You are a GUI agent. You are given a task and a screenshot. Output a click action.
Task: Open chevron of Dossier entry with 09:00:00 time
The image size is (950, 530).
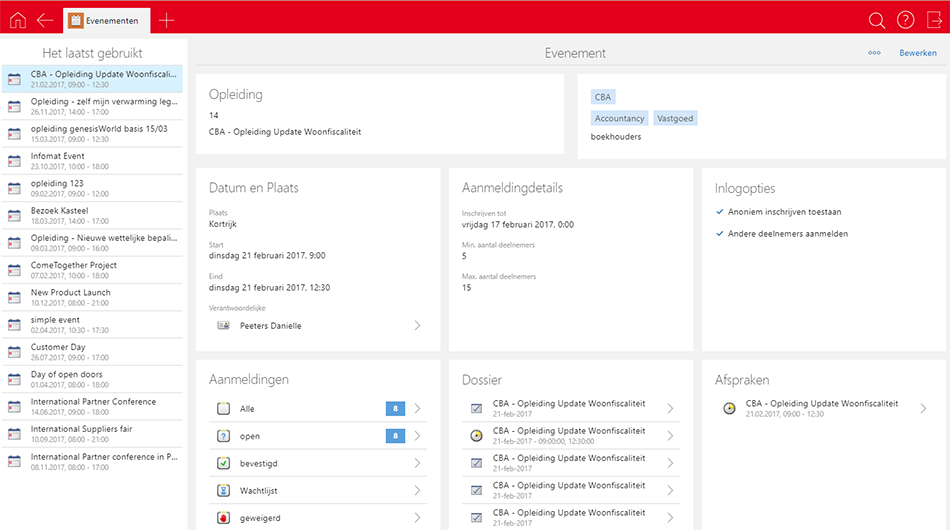670,436
